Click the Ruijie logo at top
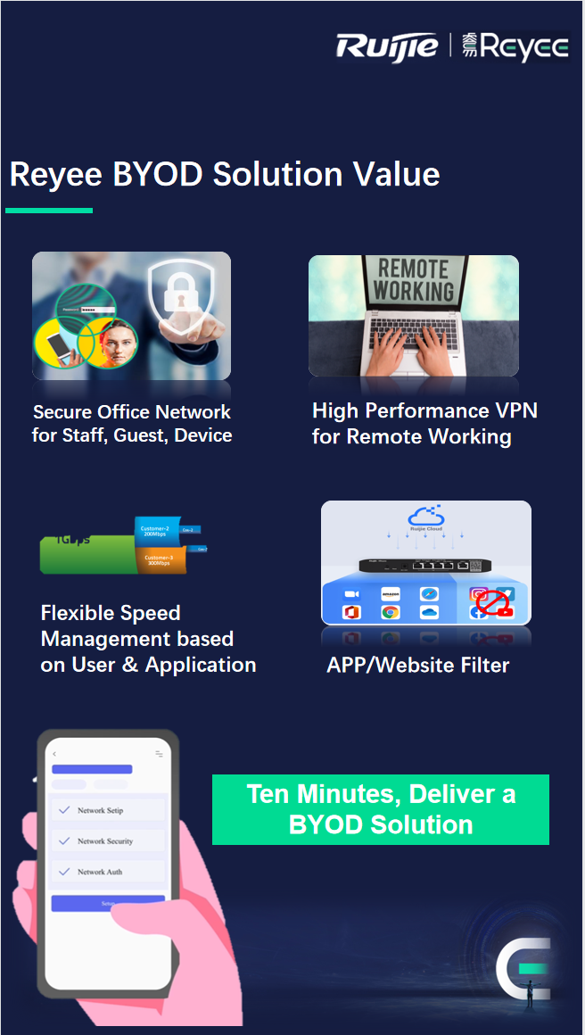Image resolution: width=585 pixels, height=1035 pixels. click(387, 46)
